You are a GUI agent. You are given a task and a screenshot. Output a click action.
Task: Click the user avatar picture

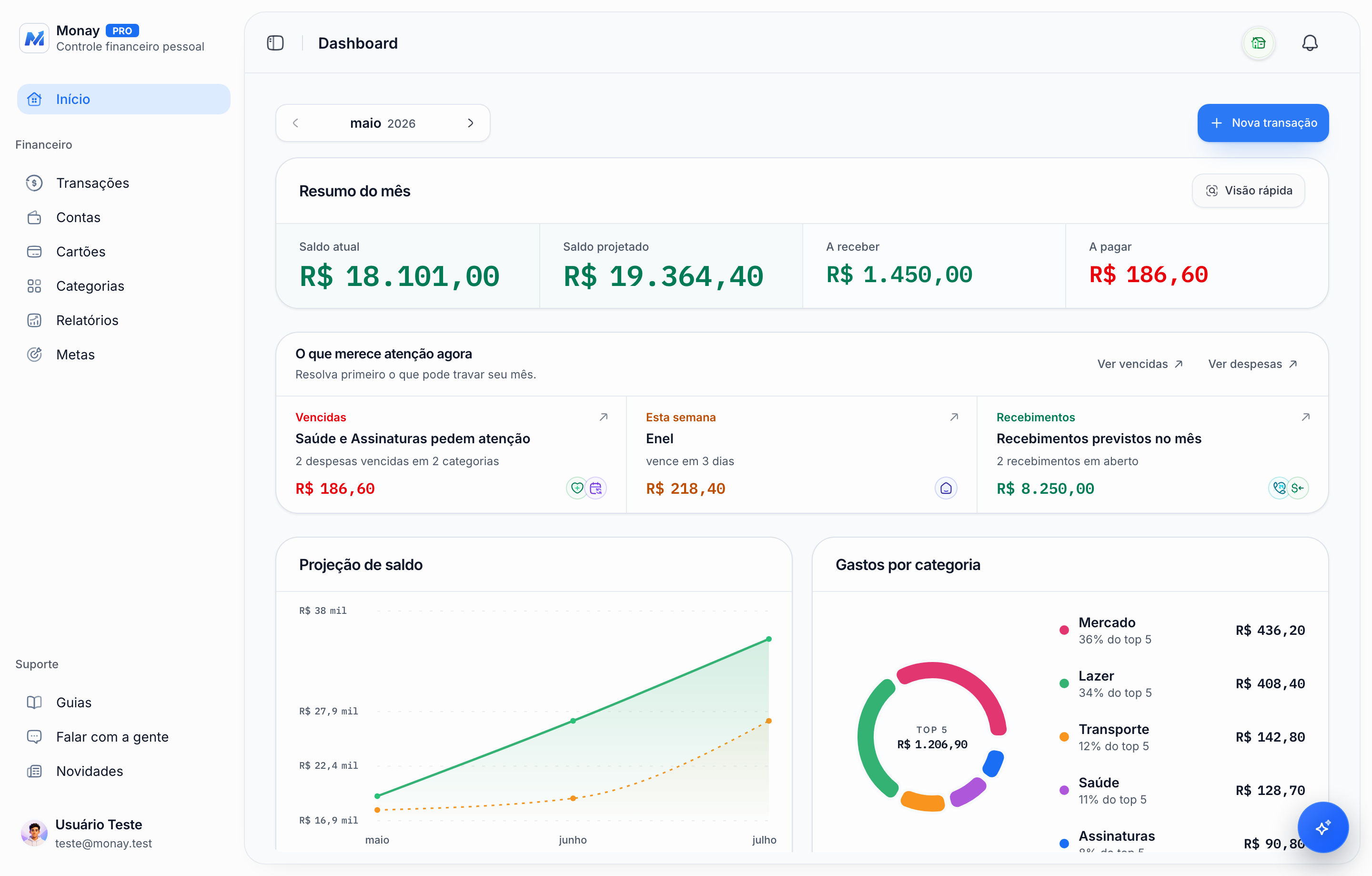pyautogui.click(x=34, y=833)
